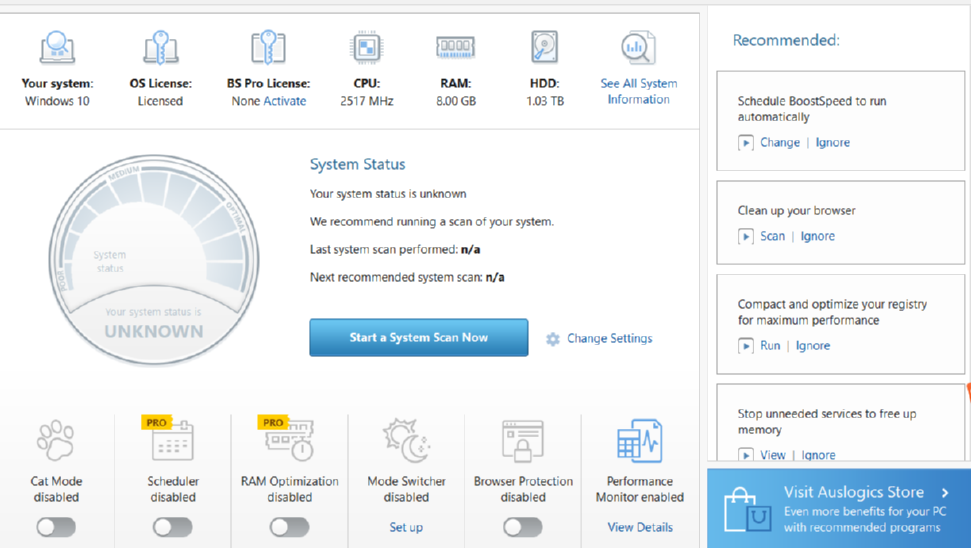Click the Your system magnifier laptop icon
The height and width of the screenshot is (548, 971).
(x=58, y=48)
